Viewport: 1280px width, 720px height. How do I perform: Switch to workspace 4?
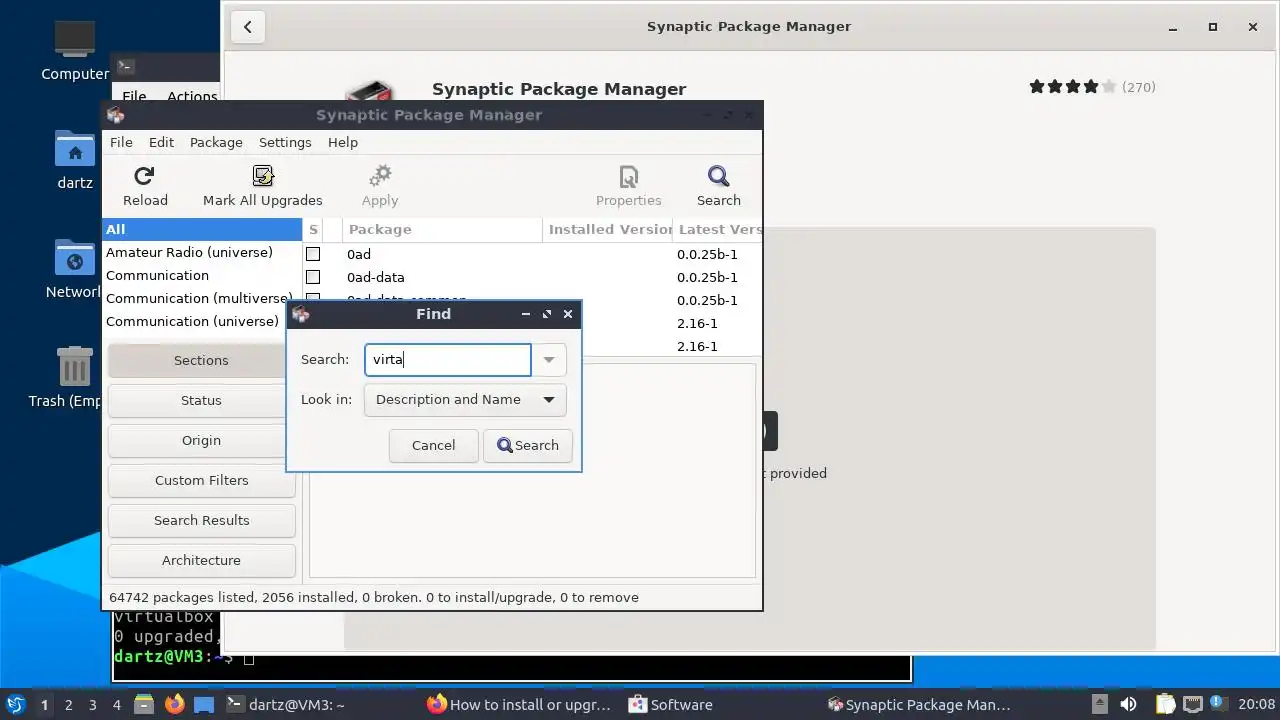(x=116, y=705)
